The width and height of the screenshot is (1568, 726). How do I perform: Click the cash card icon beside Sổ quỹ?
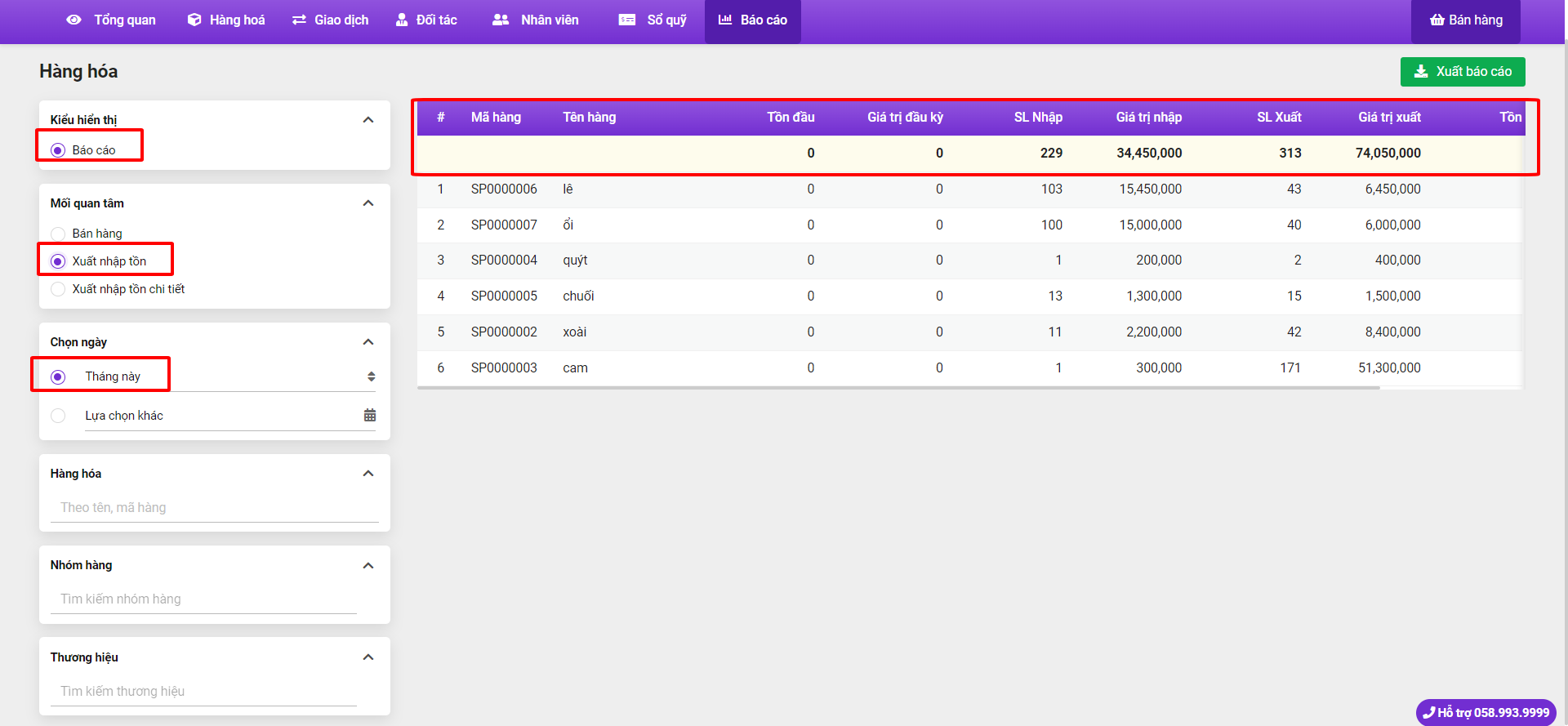[627, 20]
